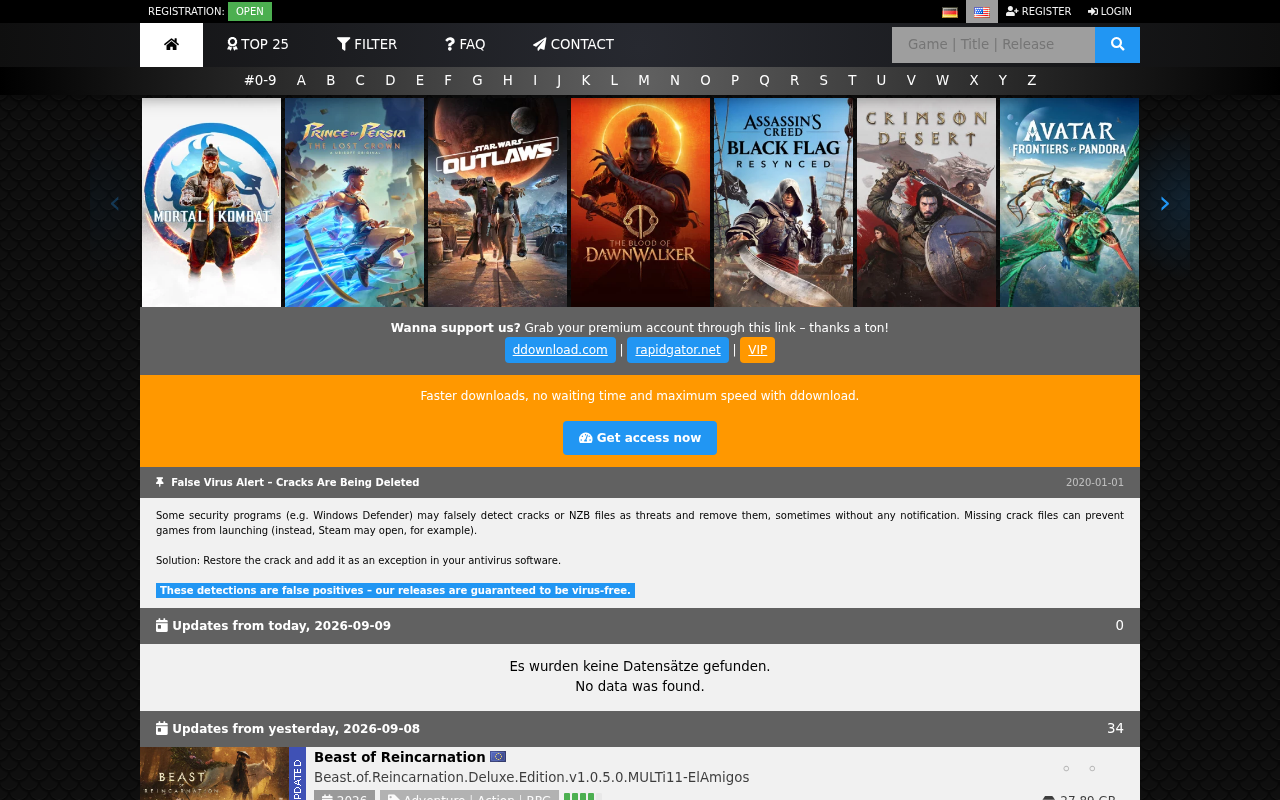Open the FILTER menu
Image resolution: width=1280 pixels, height=800 pixels.
coord(367,45)
